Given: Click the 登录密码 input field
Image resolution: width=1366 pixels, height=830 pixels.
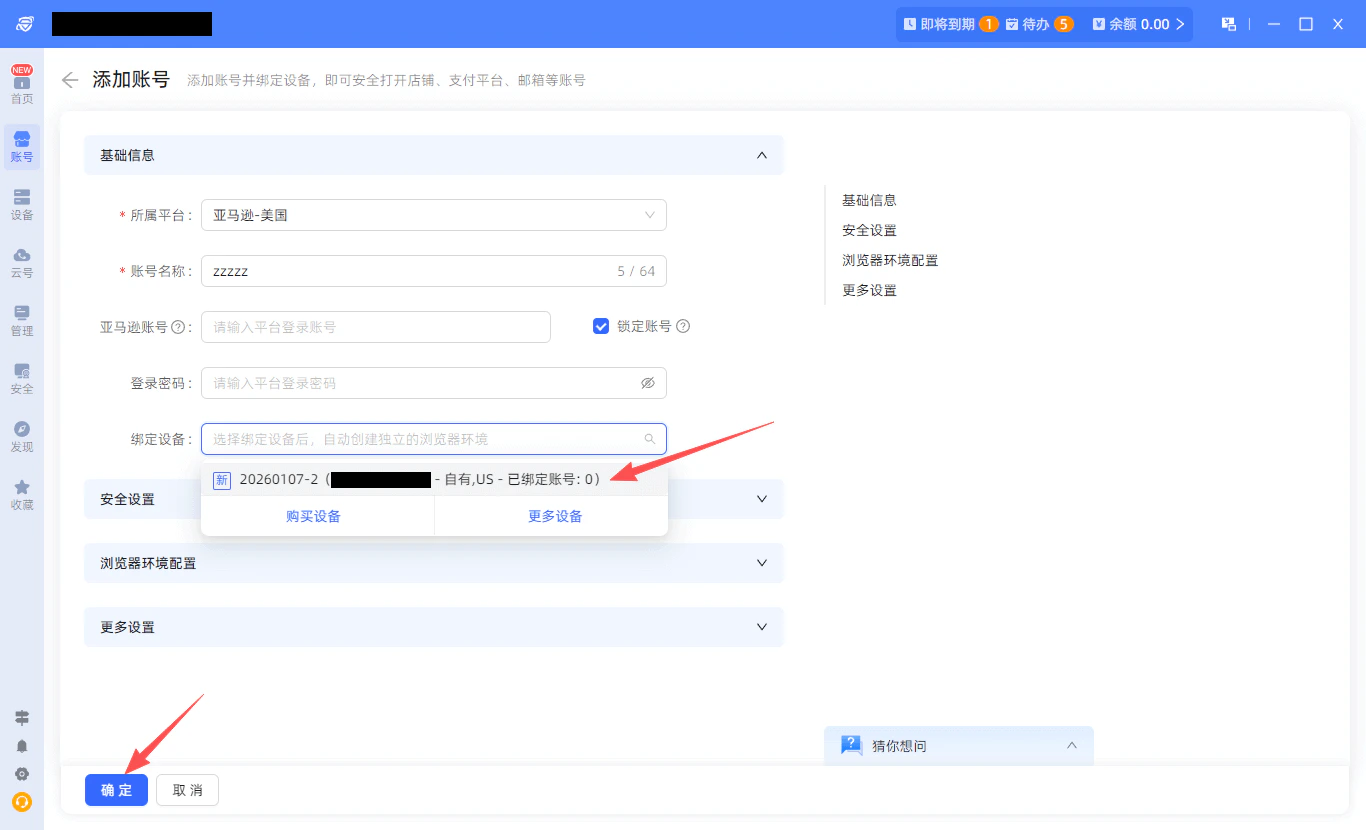Looking at the screenshot, I should (434, 383).
